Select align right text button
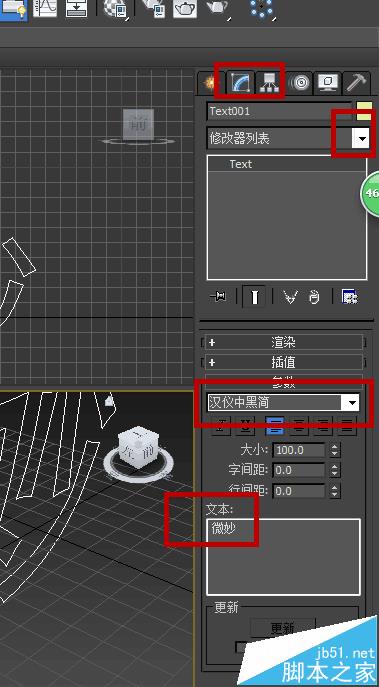 click(x=323, y=426)
